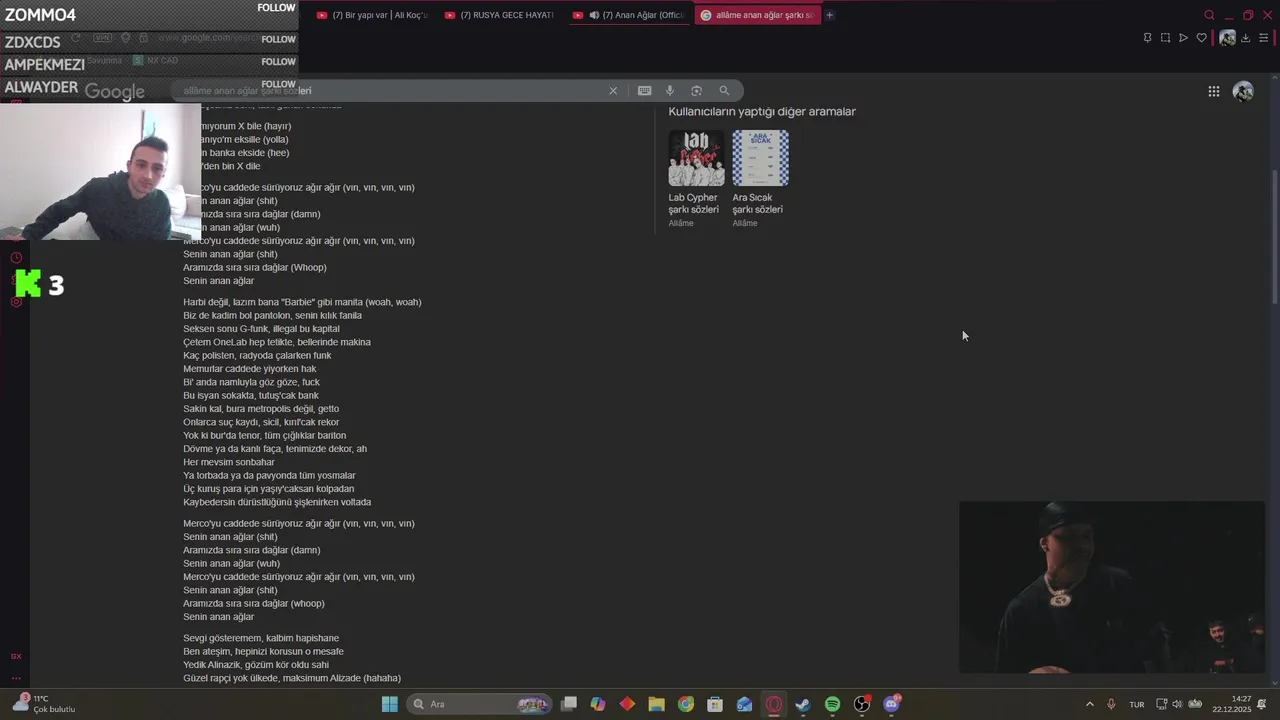Viewport: 1280px width, 720px height.
Task: Open the Lab Cypher şarkı sözleri link
Action: pyautogui.click(x=693, y=203)
